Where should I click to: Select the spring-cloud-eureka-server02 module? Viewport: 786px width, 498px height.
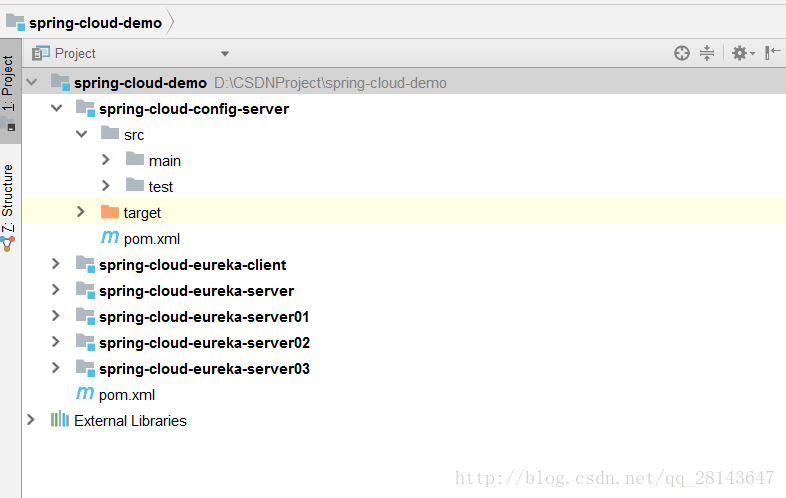pos(204,342)
